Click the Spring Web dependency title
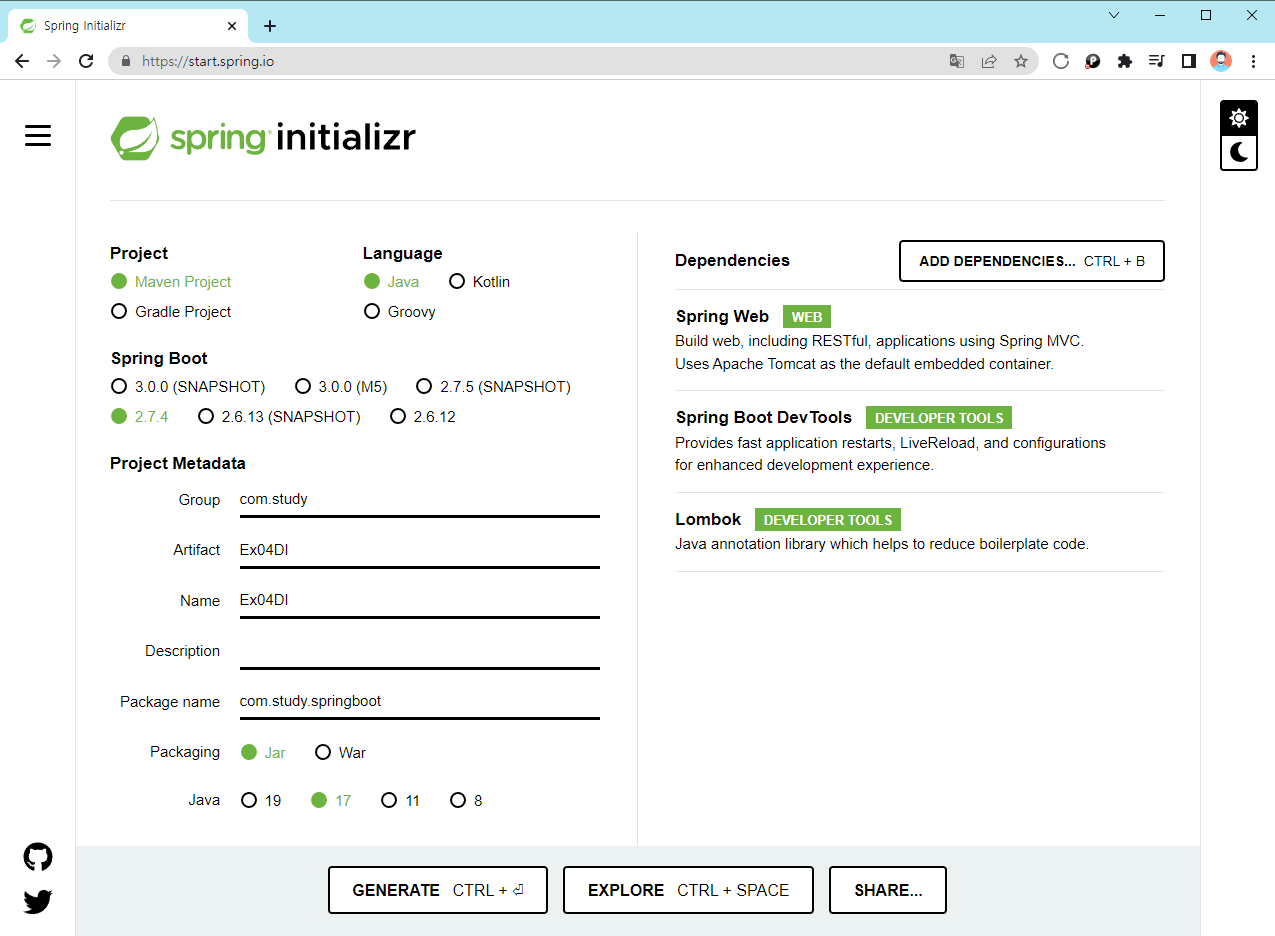 coord(722,317)
